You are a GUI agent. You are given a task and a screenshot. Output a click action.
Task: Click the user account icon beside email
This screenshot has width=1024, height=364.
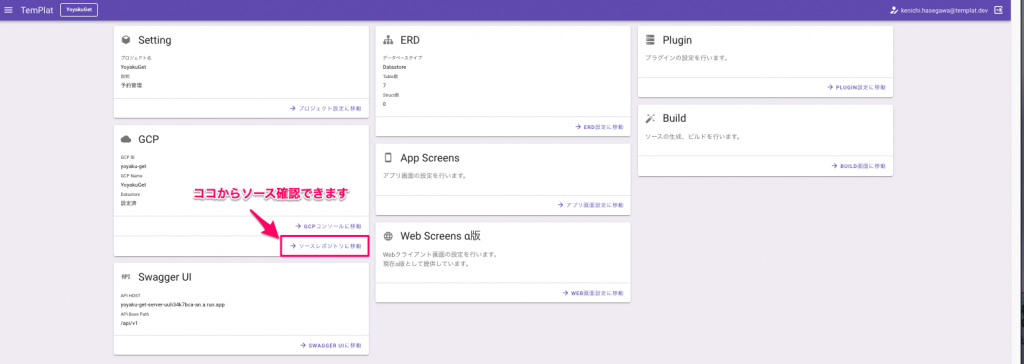tap(894, 10)
